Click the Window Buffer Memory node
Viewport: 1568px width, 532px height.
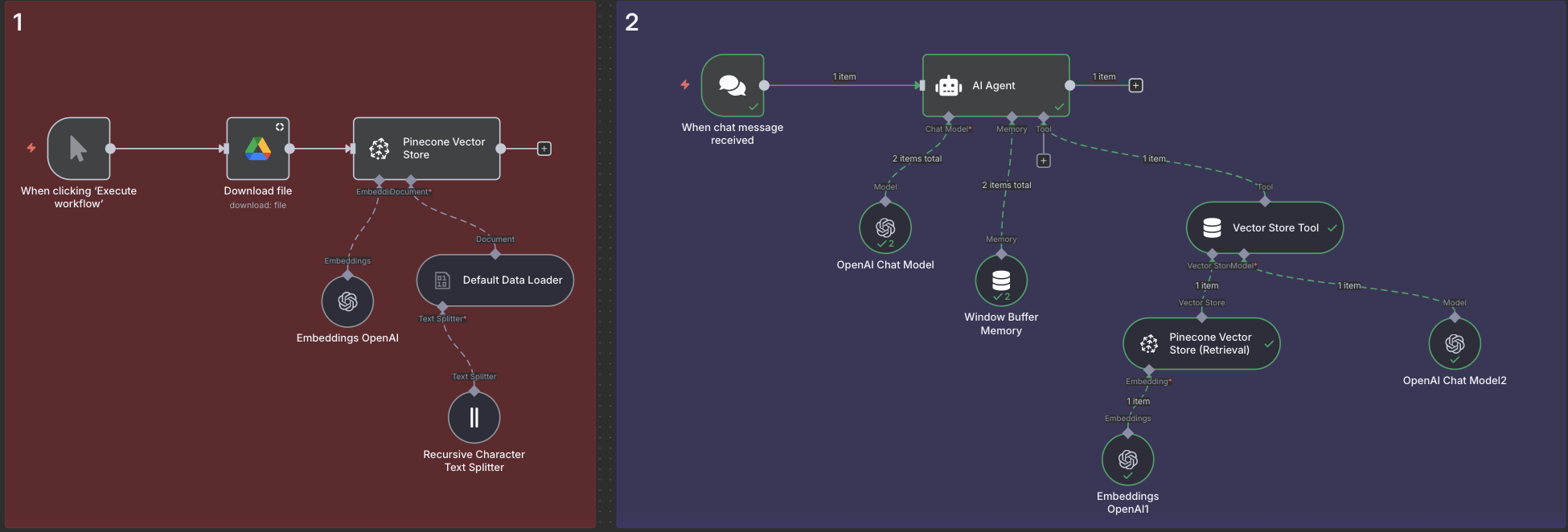point(1001,280)
